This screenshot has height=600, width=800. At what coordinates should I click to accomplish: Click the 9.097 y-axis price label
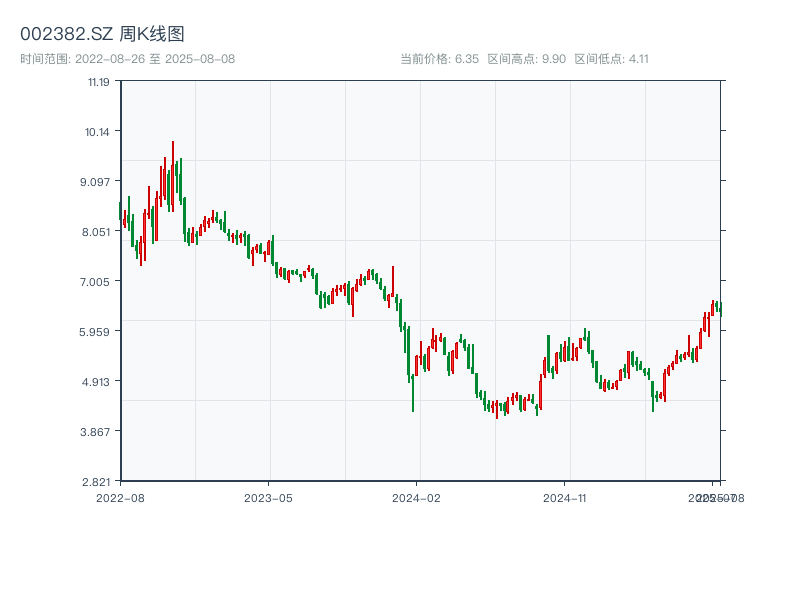pyautogui.click(x=97, y=182)
